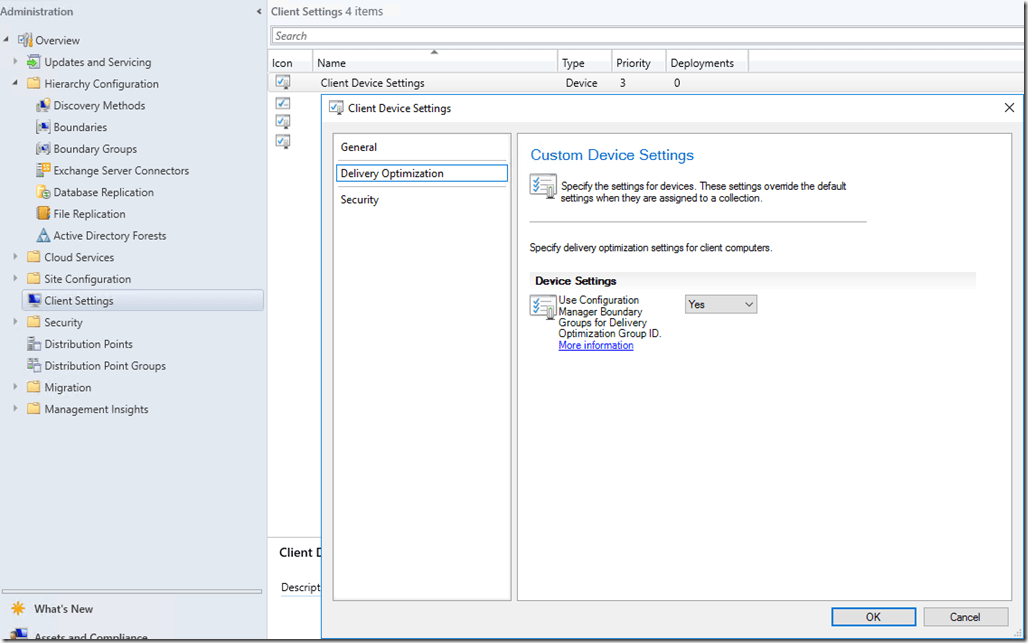Click the Database Replication icon
Viewport: 1028px width, 643px height.
pyautogui.click(x=43, y=193)
